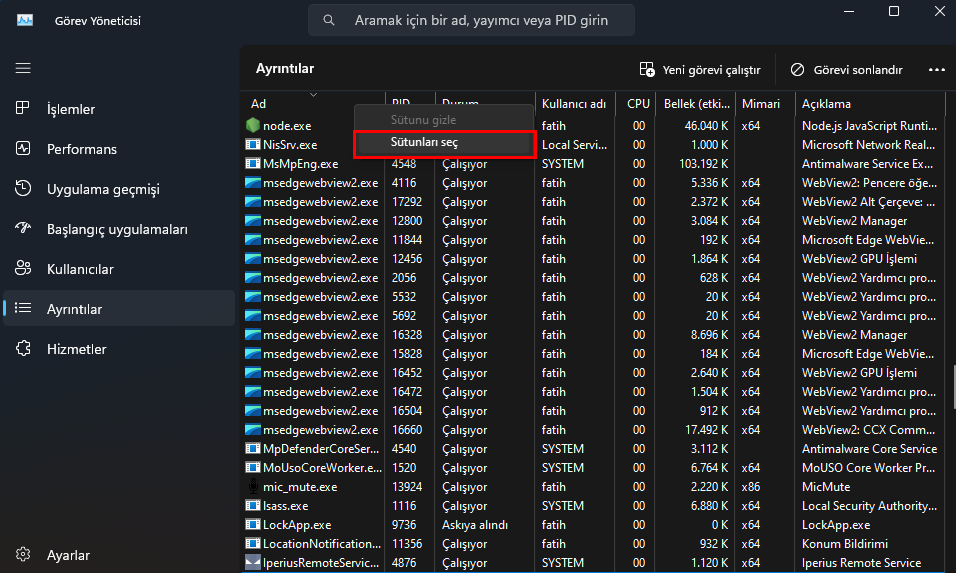Viewport: 956px width, 573px height.
Task: Click the WebView2: CCX Comm description
Action: (868, 430)
